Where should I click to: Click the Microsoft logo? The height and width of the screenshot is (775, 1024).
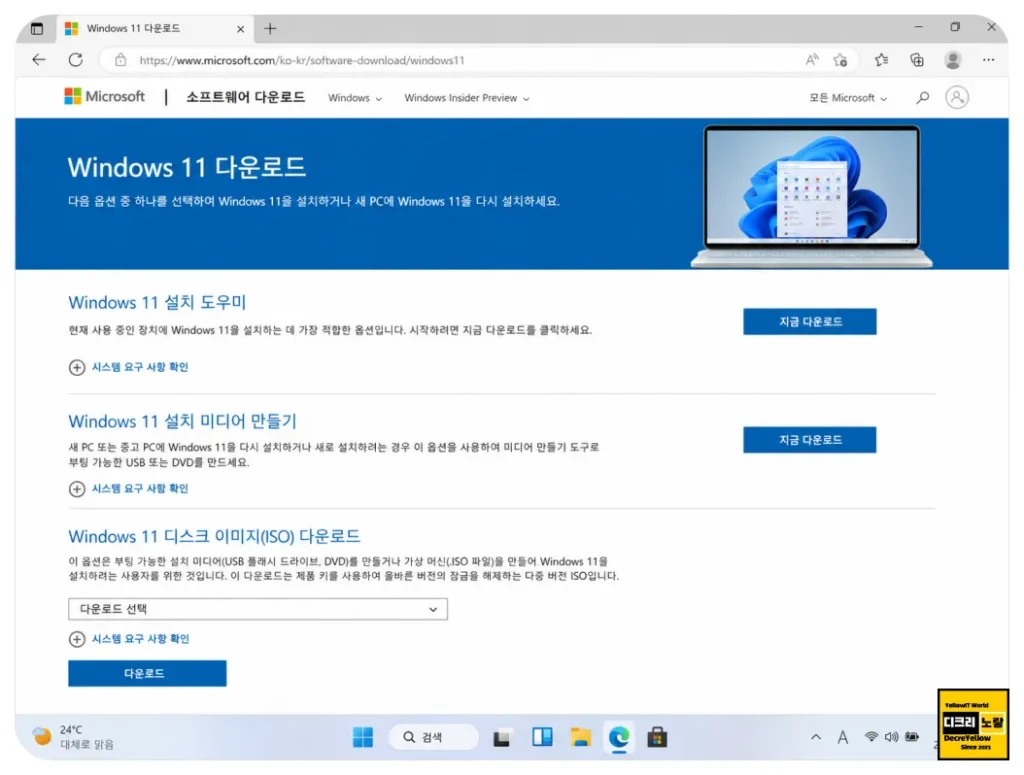(x=104, y=97)
